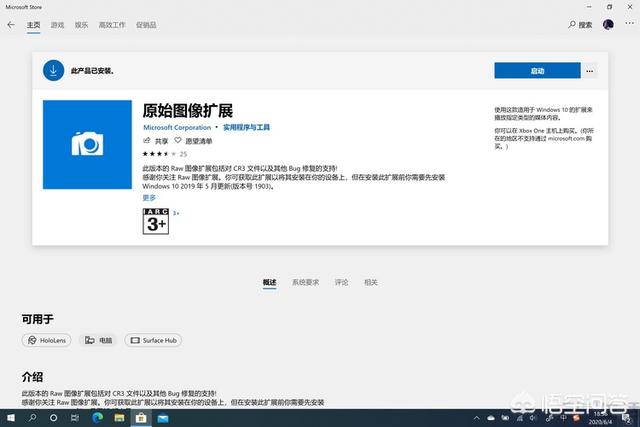Click Microsoft Store taskbar icon
Screen dimensions: 640x427
point(141,418)
